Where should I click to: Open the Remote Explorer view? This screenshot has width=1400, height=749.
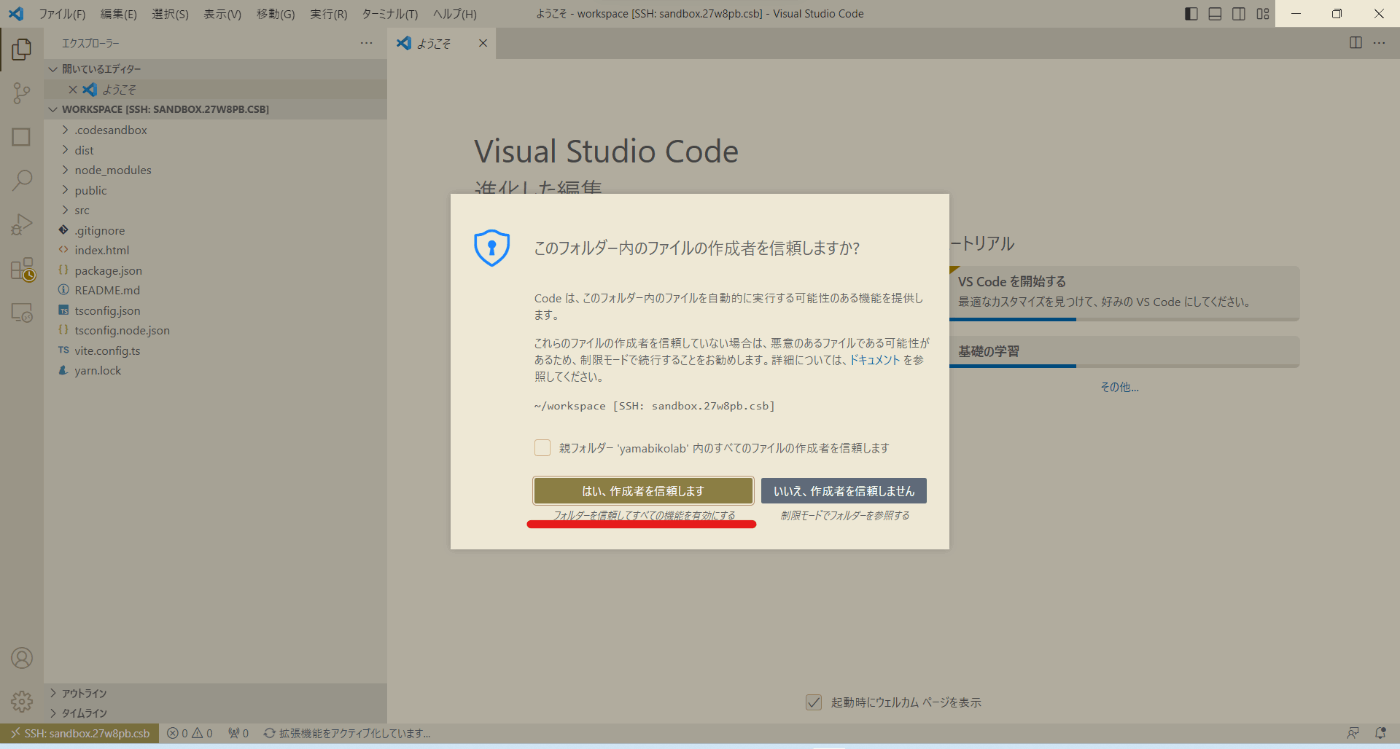(21, 313)
